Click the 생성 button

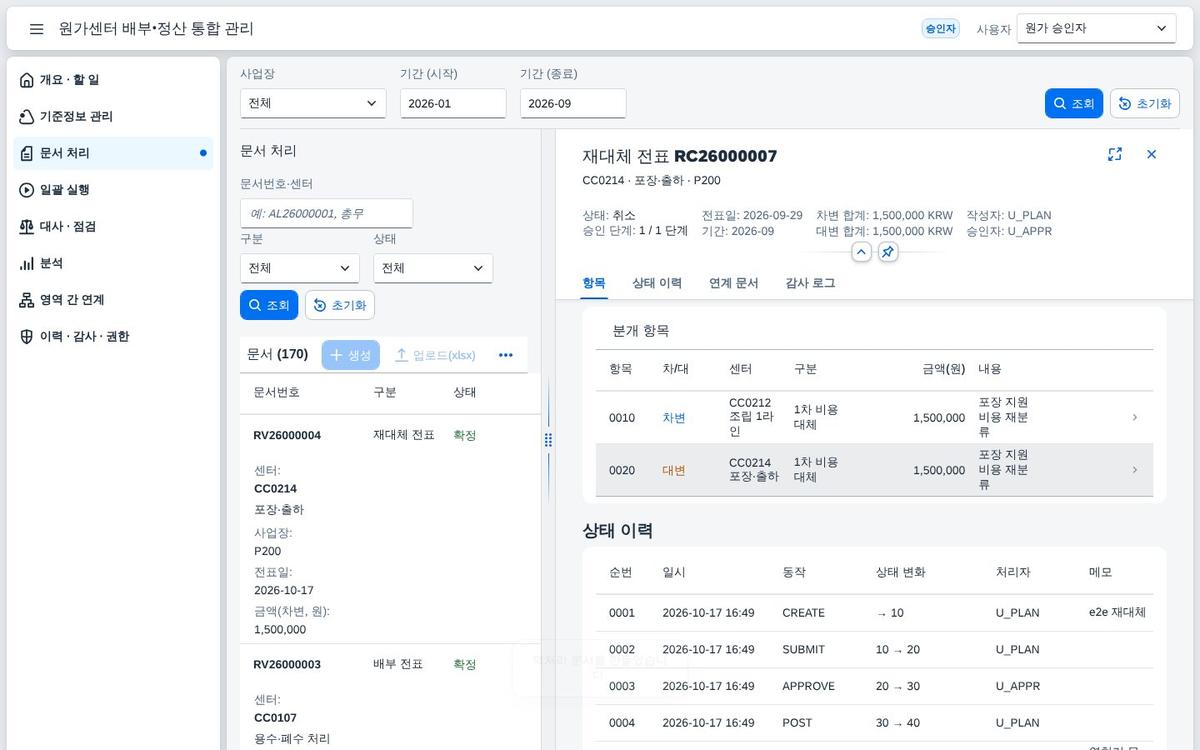(x=351, y=355)
